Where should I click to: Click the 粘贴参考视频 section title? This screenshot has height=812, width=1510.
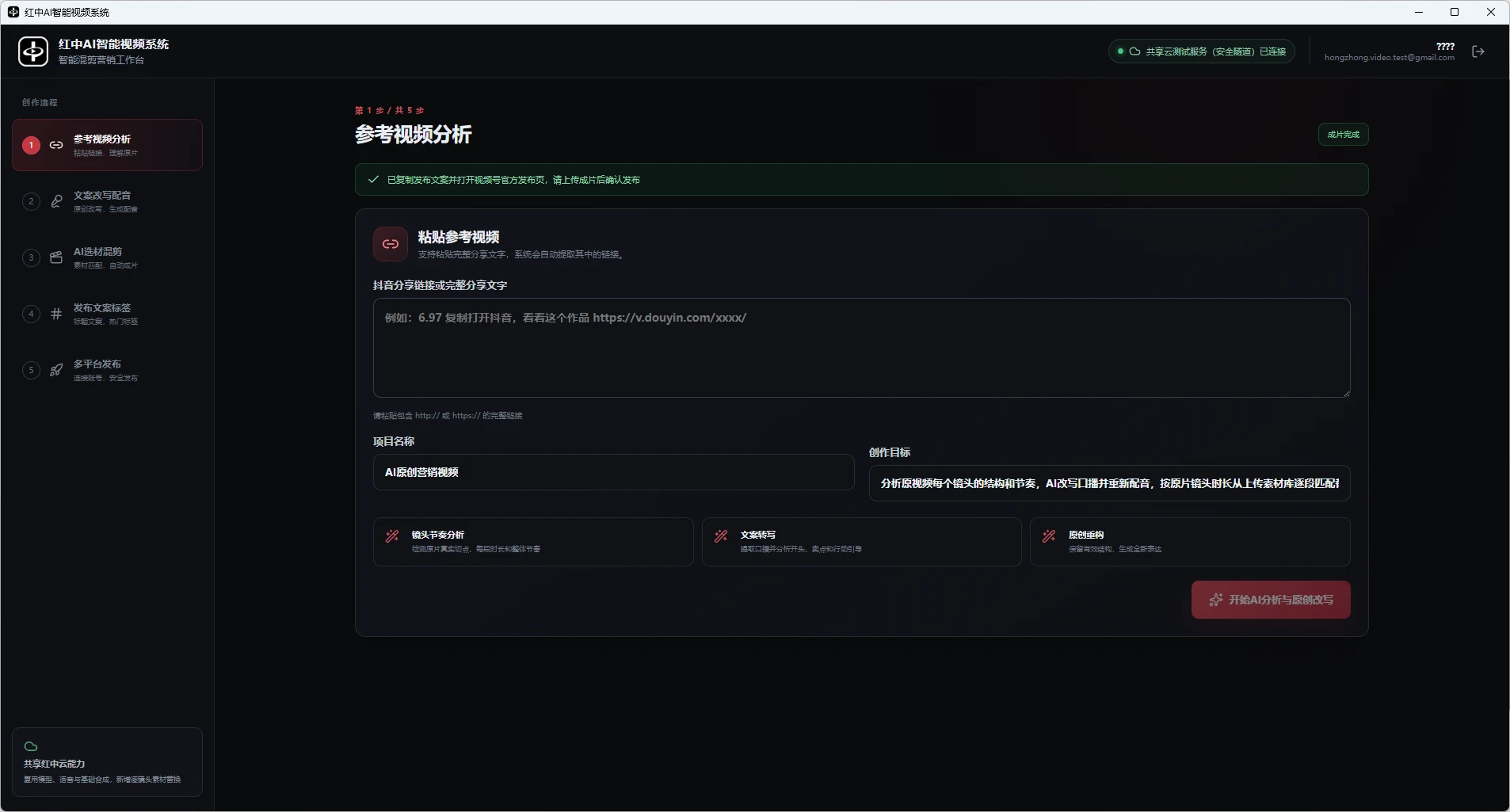coord(458,237)
